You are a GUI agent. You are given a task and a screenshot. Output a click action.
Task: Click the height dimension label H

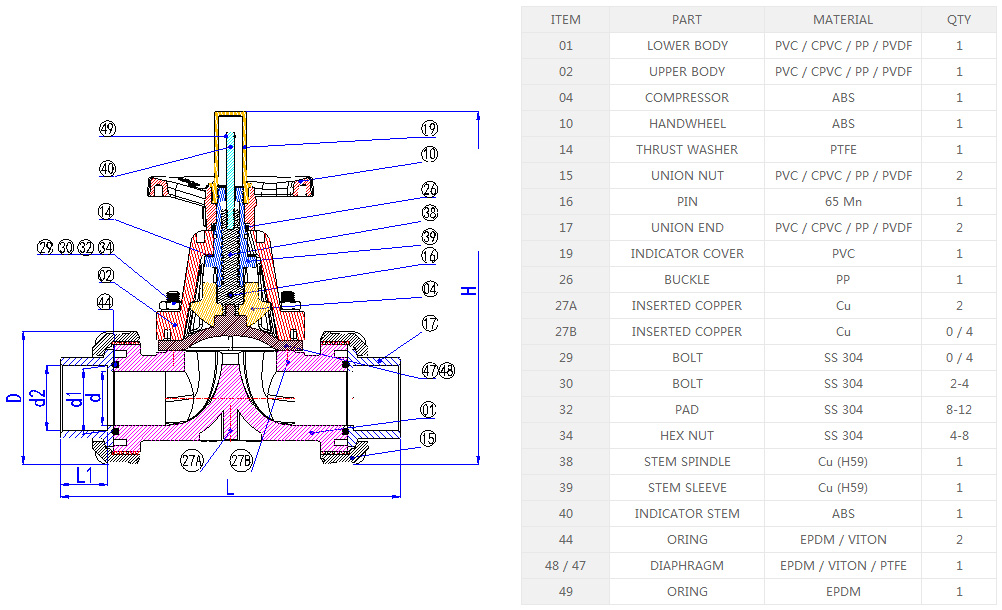468,290
